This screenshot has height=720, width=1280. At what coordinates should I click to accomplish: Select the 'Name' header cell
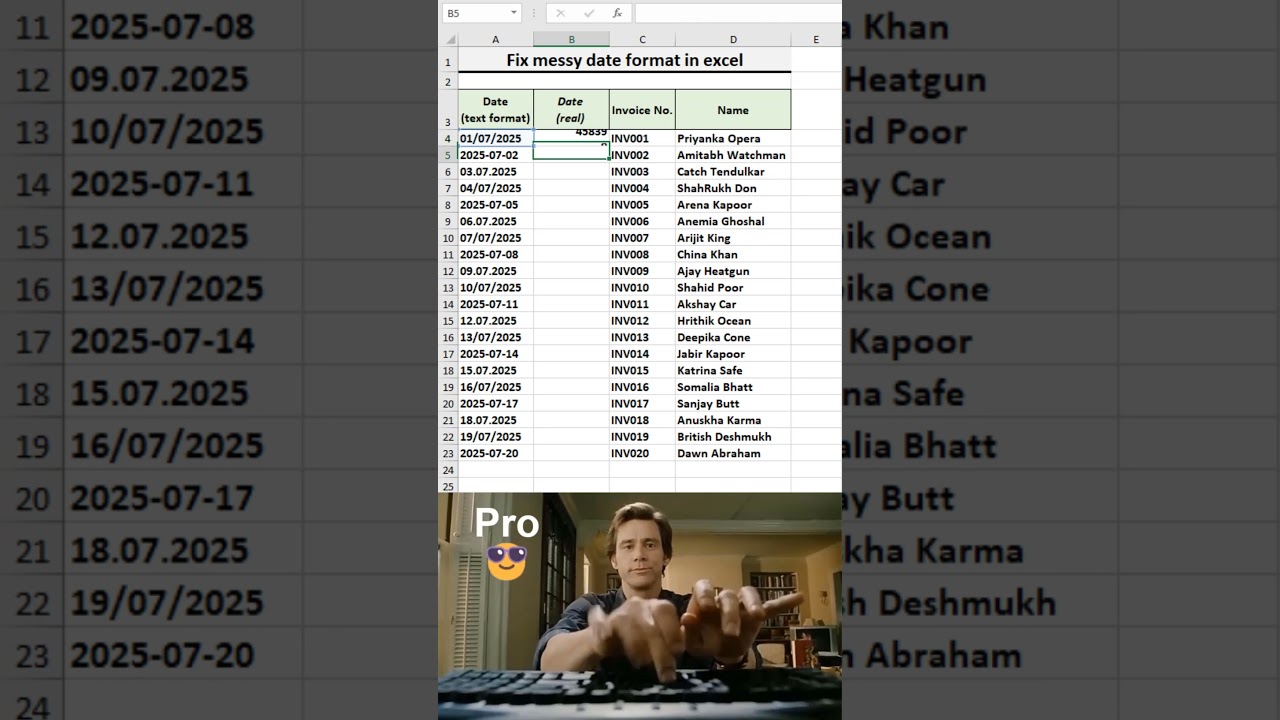733,110
